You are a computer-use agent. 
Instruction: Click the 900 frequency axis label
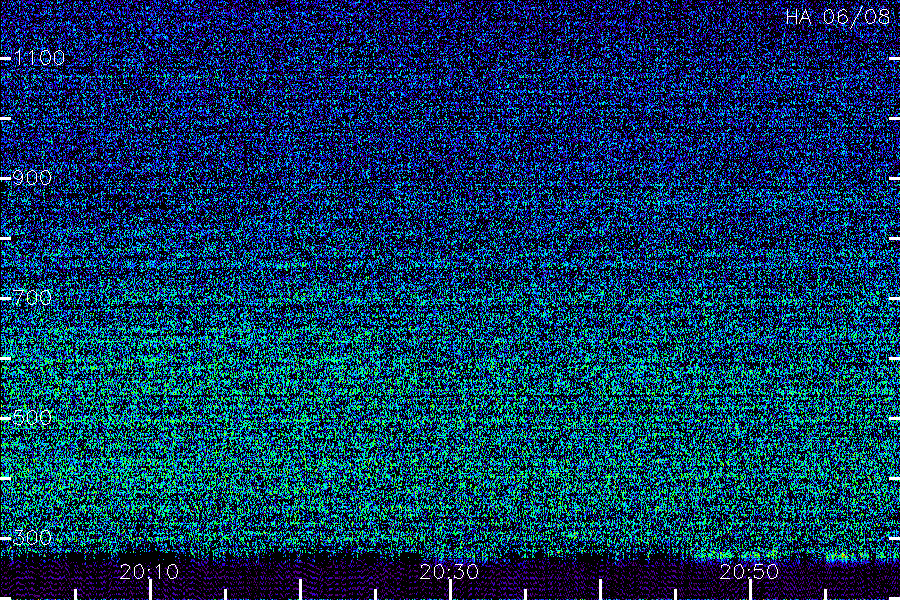click(32, 178)
